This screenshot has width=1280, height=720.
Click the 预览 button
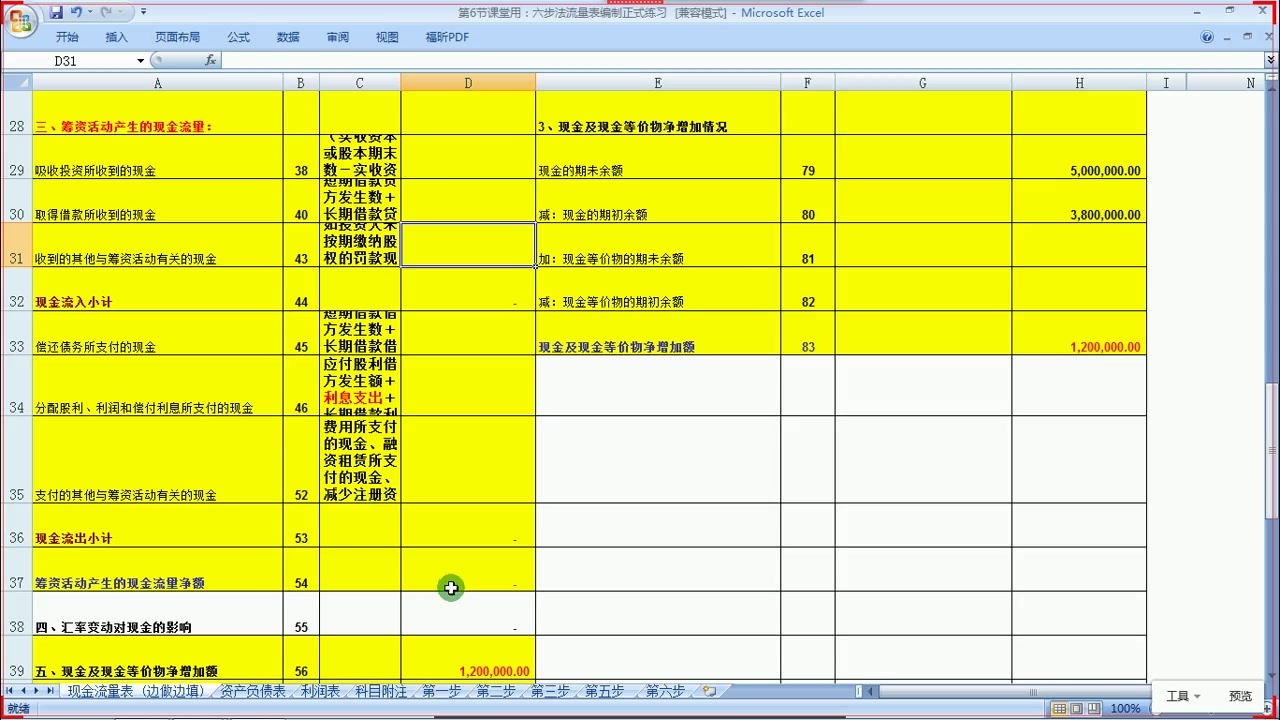point(1241,696)
